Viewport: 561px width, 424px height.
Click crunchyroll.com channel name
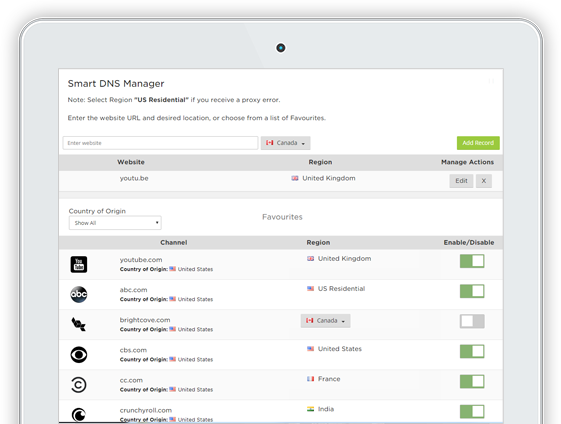pos(146,410)
